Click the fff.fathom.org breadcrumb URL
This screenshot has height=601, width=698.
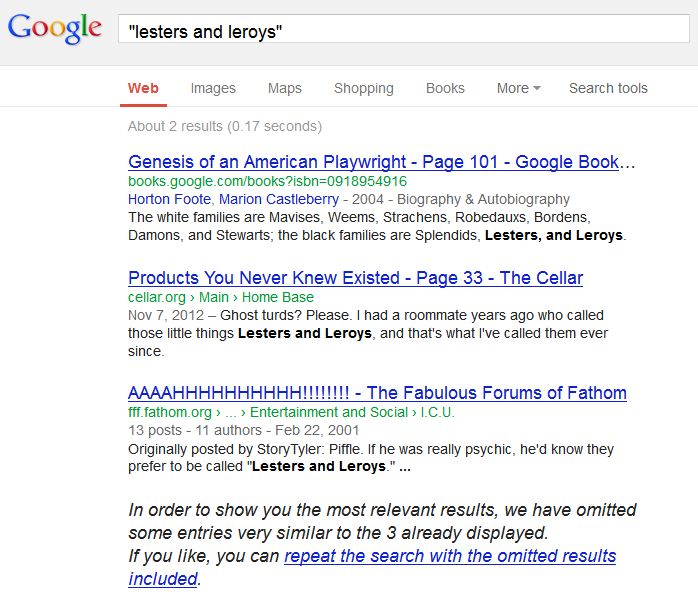170,412
